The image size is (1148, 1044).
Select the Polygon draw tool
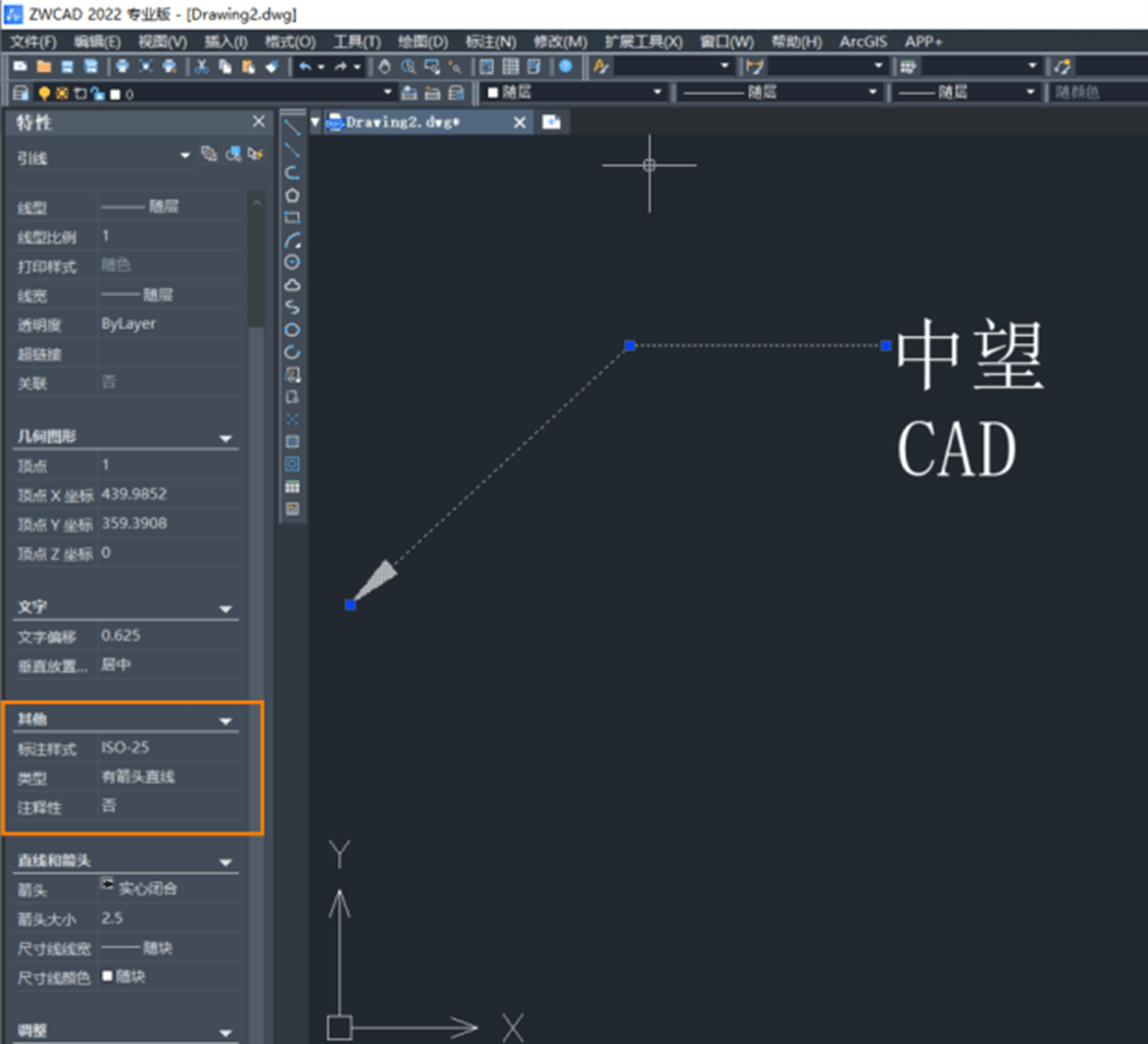292,195
